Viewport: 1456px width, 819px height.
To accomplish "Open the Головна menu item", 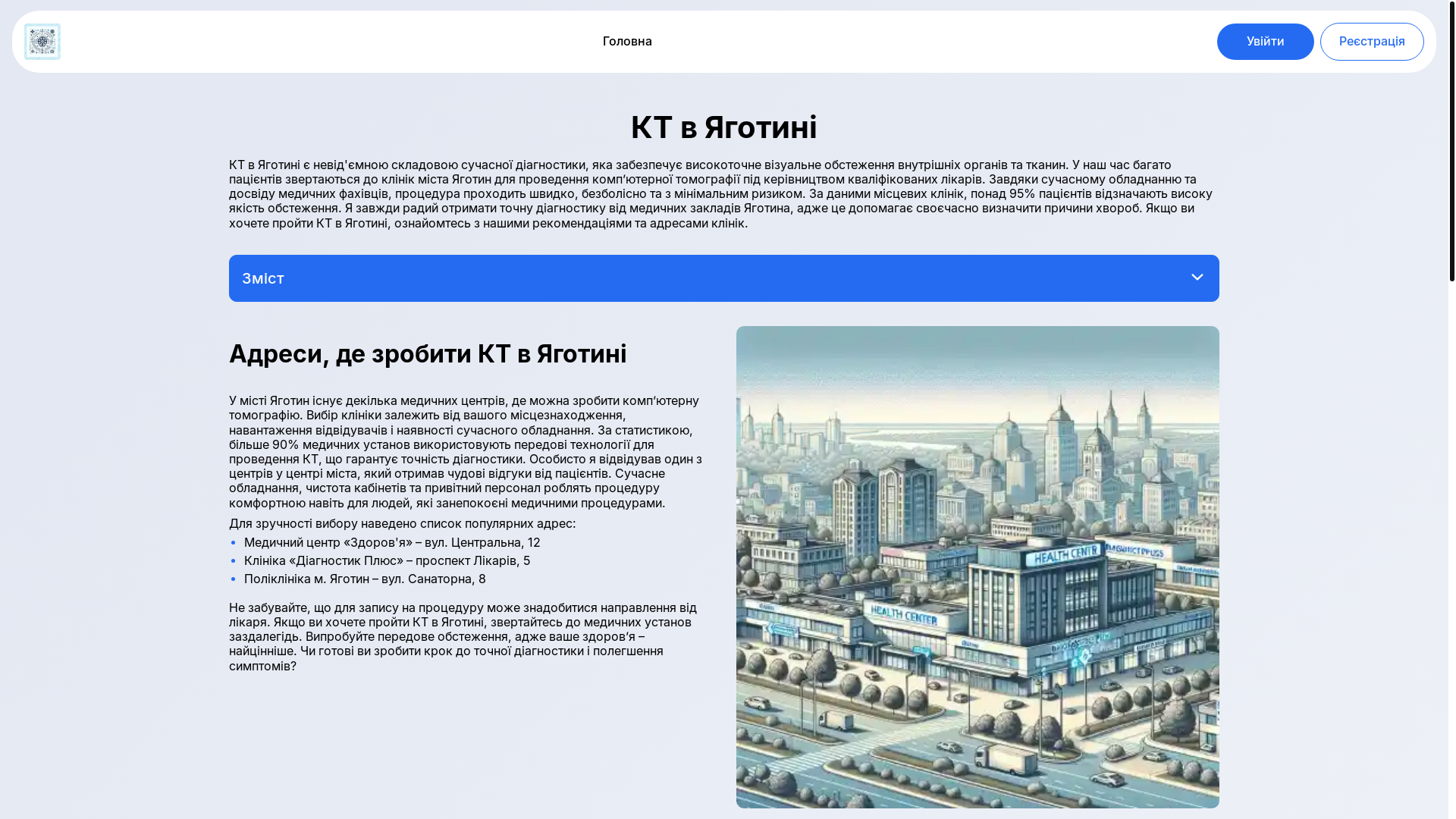I will 627,41.
